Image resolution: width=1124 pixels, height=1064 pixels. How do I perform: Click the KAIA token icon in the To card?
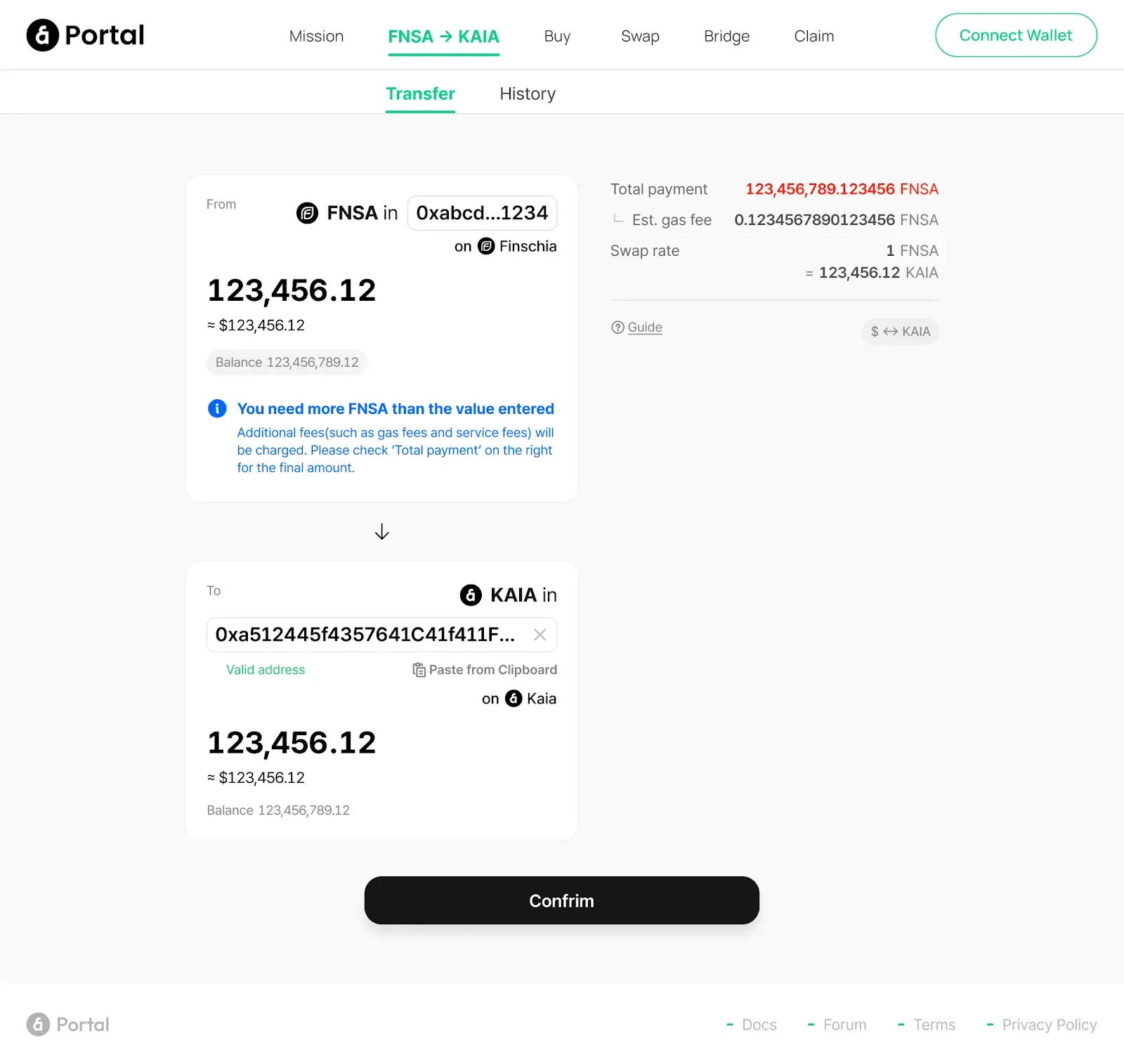pos(471,595)
